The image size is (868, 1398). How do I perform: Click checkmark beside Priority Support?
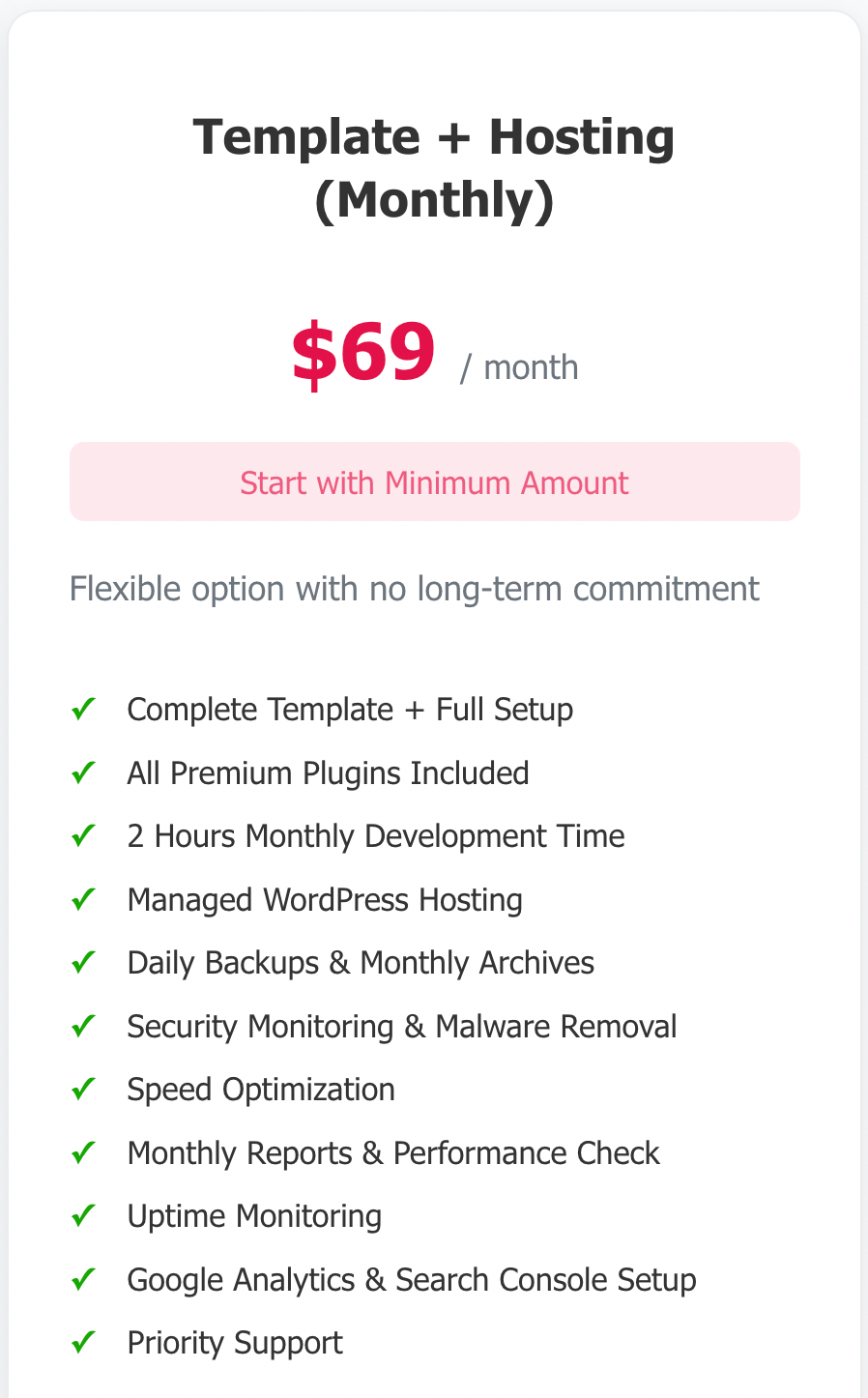(x=83, y=1343)
